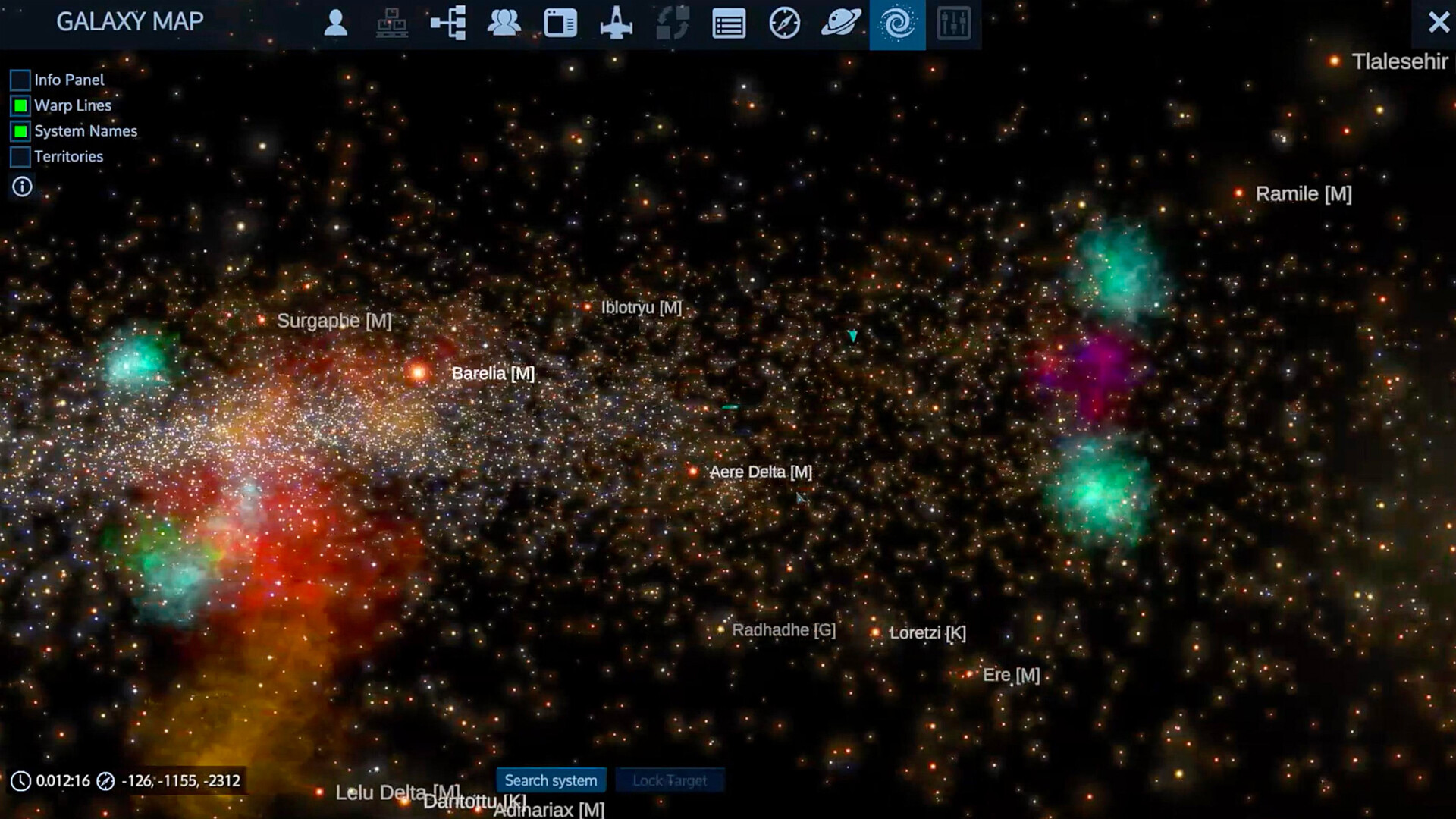This screenshot has height=819, width=1456.
Task: Click the Search System button
Action: tap(552, 780)
